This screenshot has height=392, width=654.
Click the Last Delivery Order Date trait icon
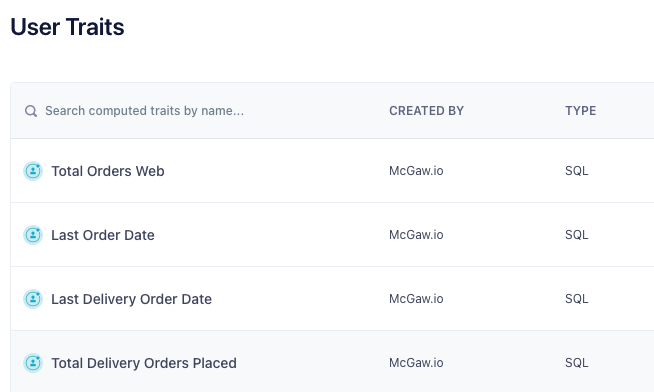click(33, 299)
